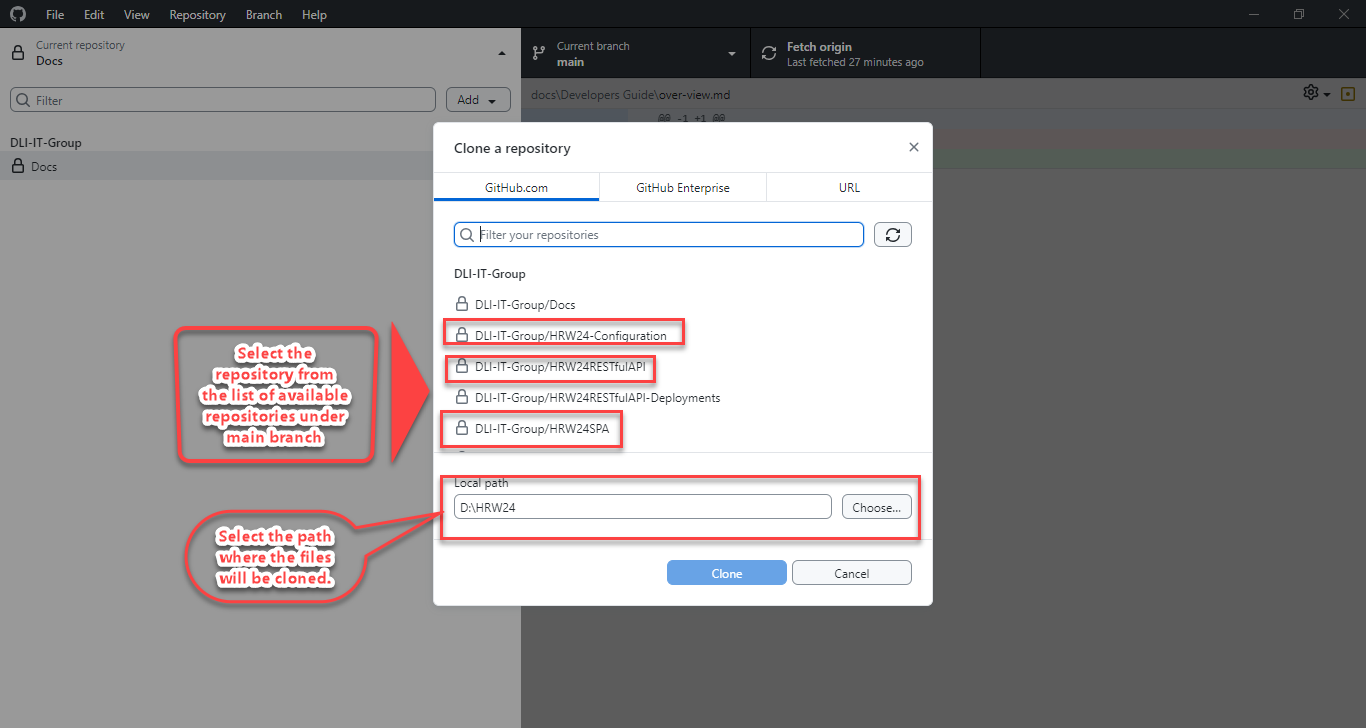Viewport: 1366px width, 728px height.
Task: Open the diff settings gear icon
Action: (x=1310, y=92)
